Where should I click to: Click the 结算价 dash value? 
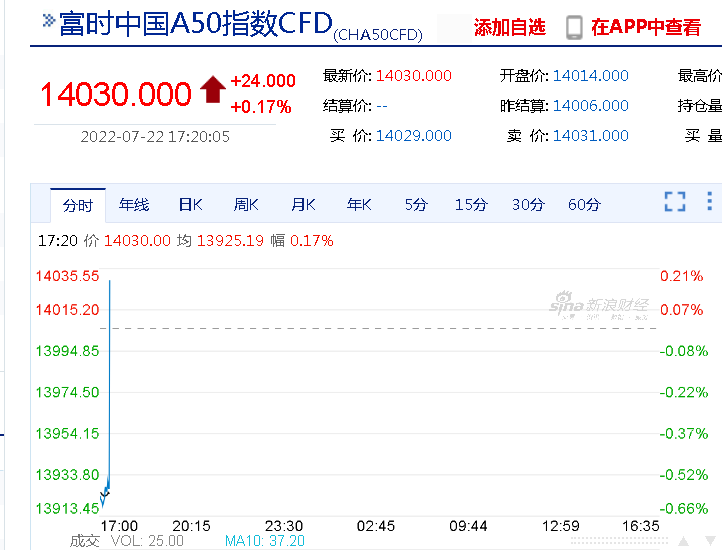click(382, 106)
